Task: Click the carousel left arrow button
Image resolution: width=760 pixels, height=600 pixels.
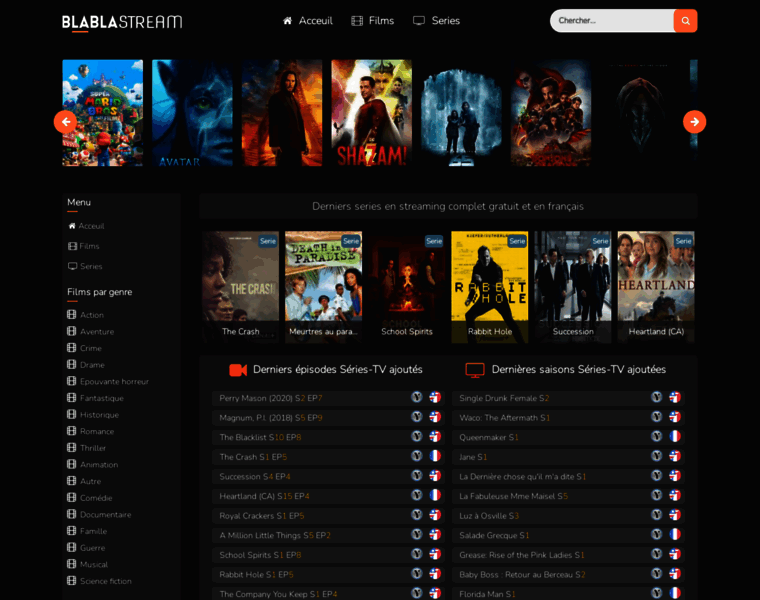Action: [65, 122]
